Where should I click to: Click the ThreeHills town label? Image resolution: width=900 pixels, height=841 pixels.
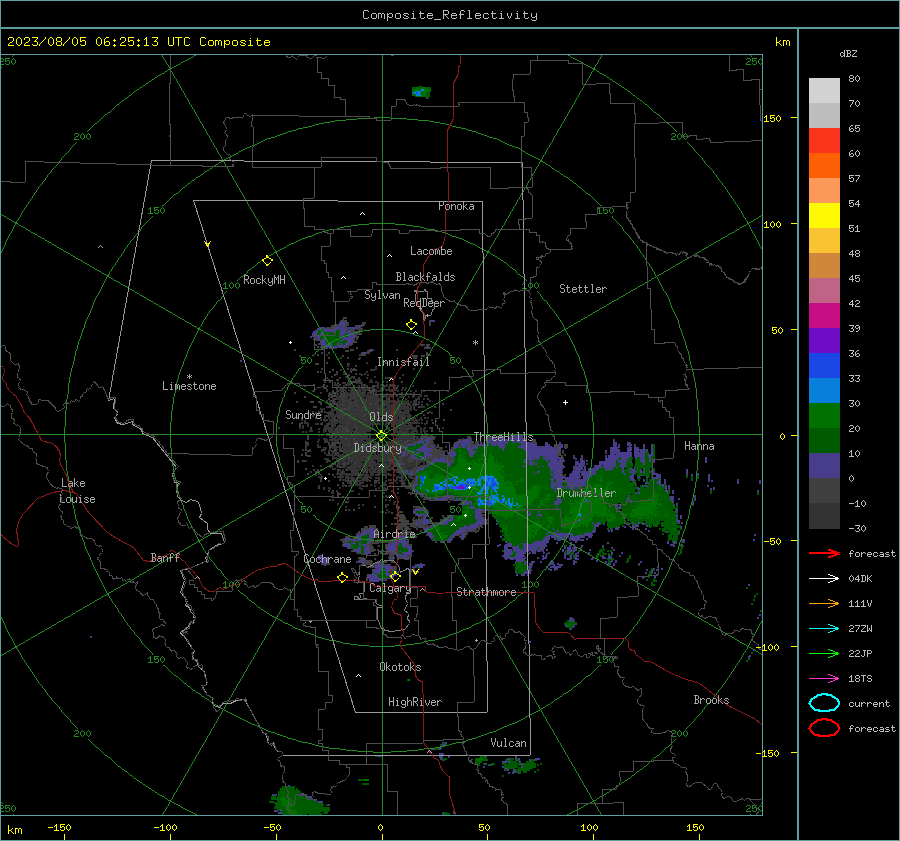coord(503,437)
